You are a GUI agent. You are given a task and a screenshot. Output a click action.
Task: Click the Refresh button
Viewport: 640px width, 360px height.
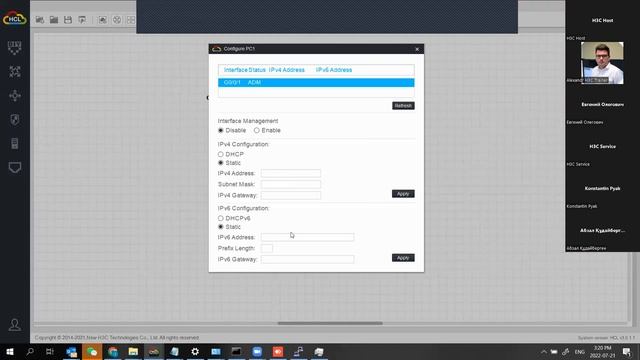[403, 106]
